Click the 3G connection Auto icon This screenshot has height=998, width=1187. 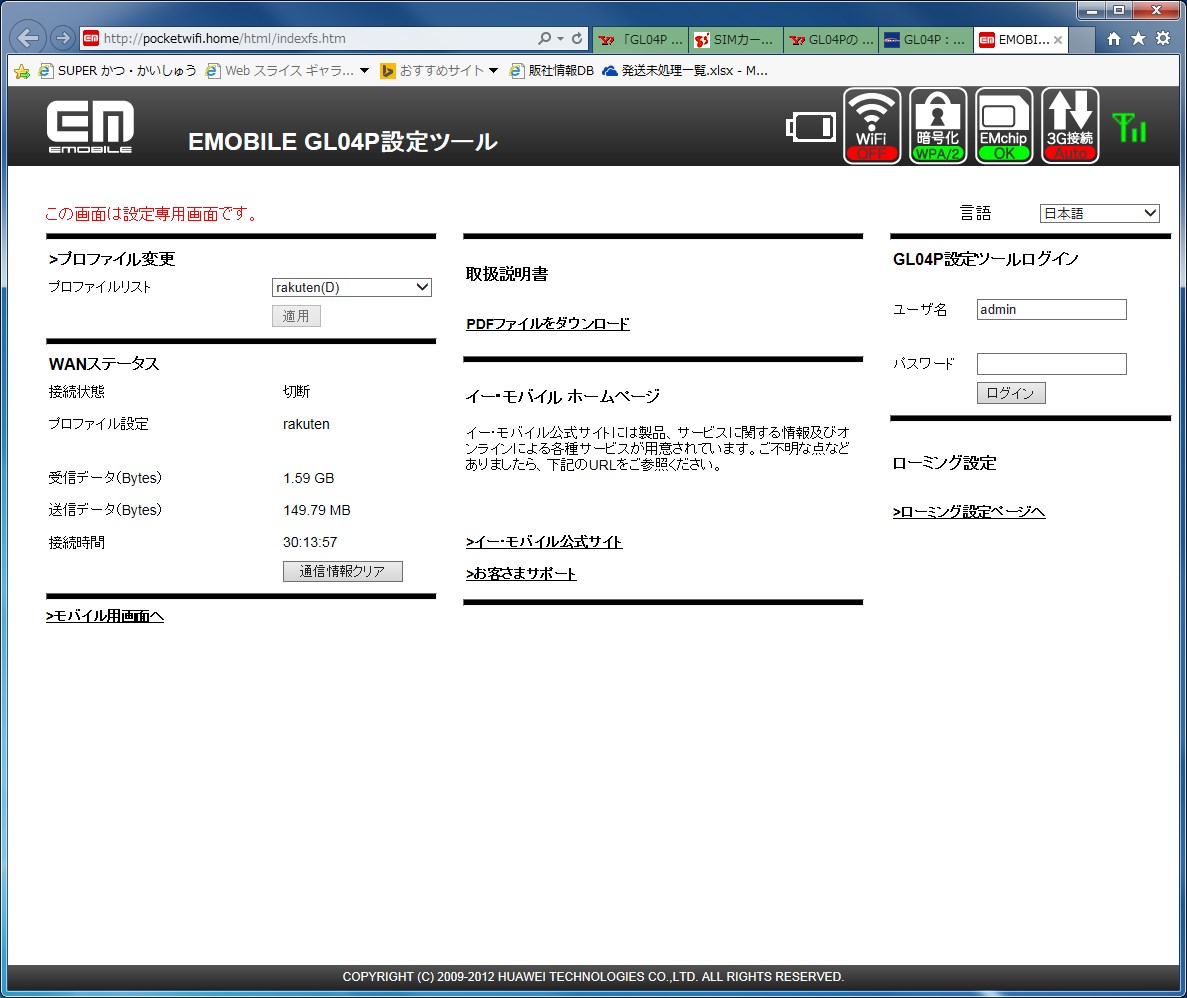point(1070,126)
